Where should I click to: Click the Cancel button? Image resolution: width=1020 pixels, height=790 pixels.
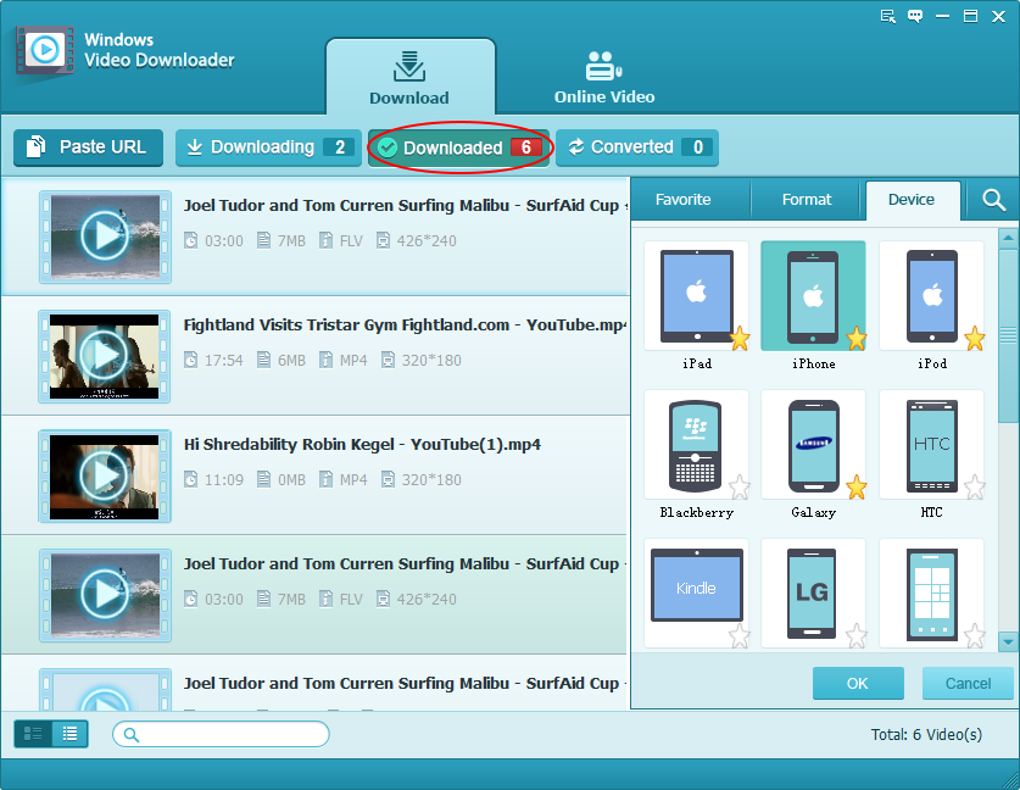[x=968, y=683]
